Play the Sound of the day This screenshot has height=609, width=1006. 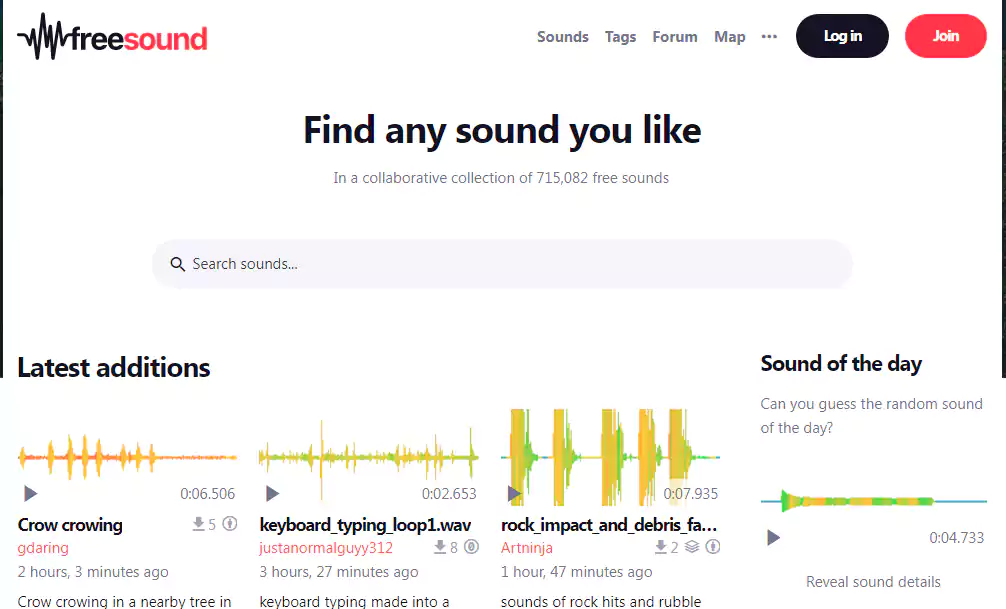coord(772,537)
